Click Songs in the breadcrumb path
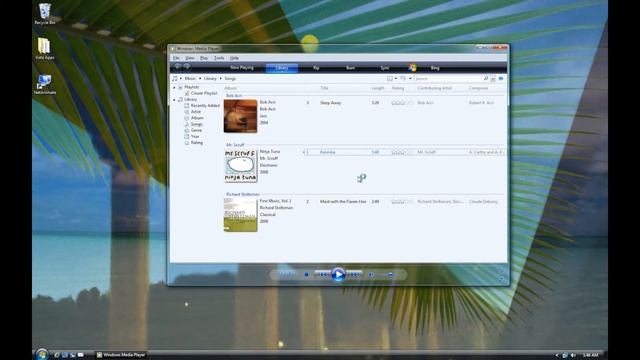 230,78
